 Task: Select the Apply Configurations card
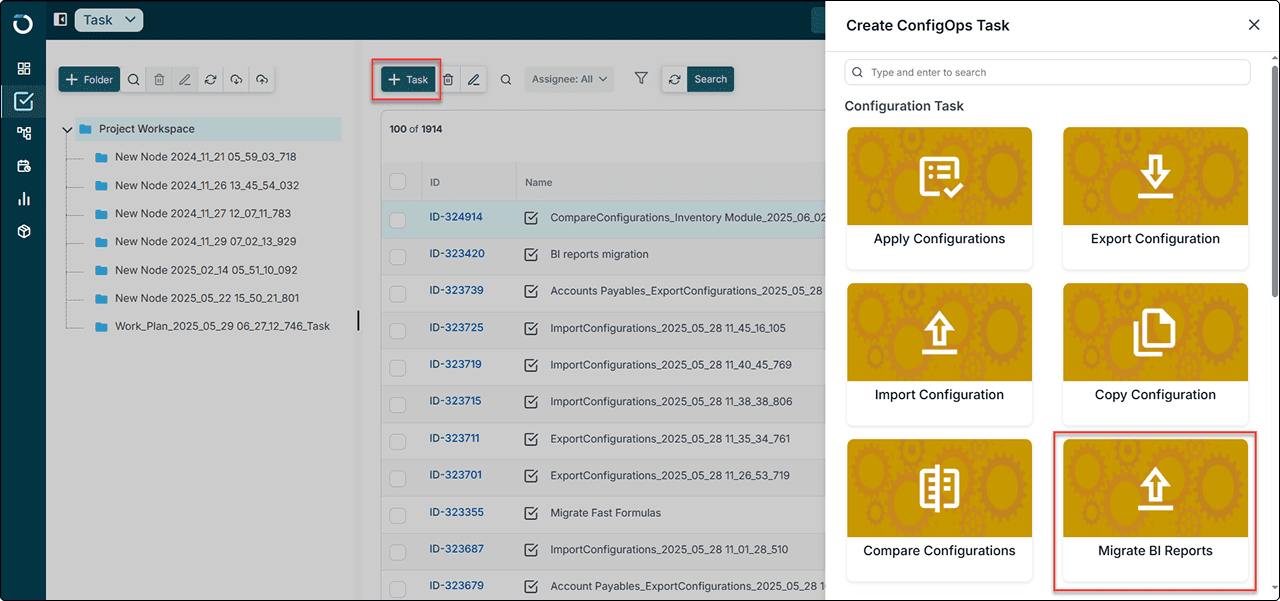pyautogui.click(x=939, y=197)
